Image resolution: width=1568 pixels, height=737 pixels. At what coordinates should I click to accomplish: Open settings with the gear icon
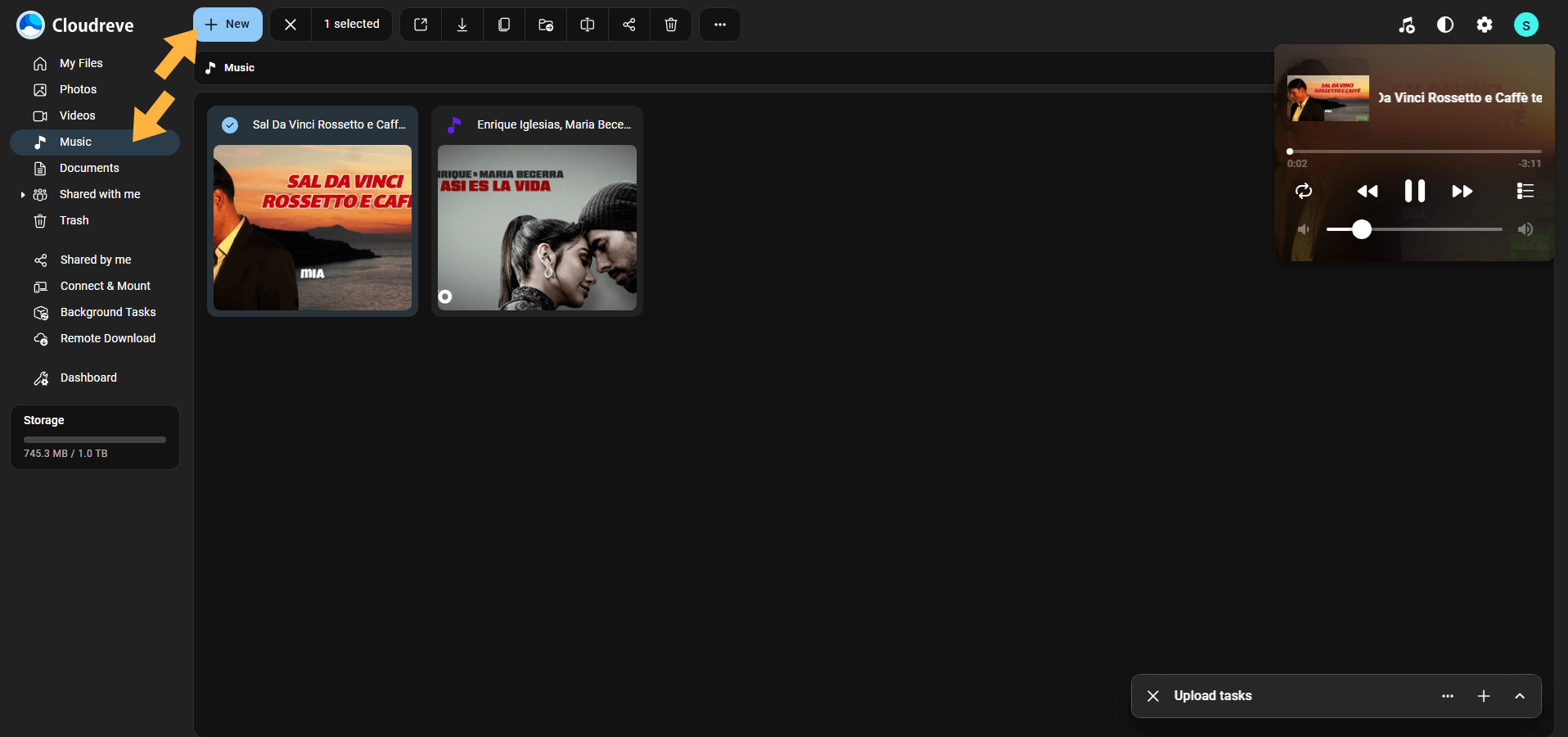[1485, 25]
